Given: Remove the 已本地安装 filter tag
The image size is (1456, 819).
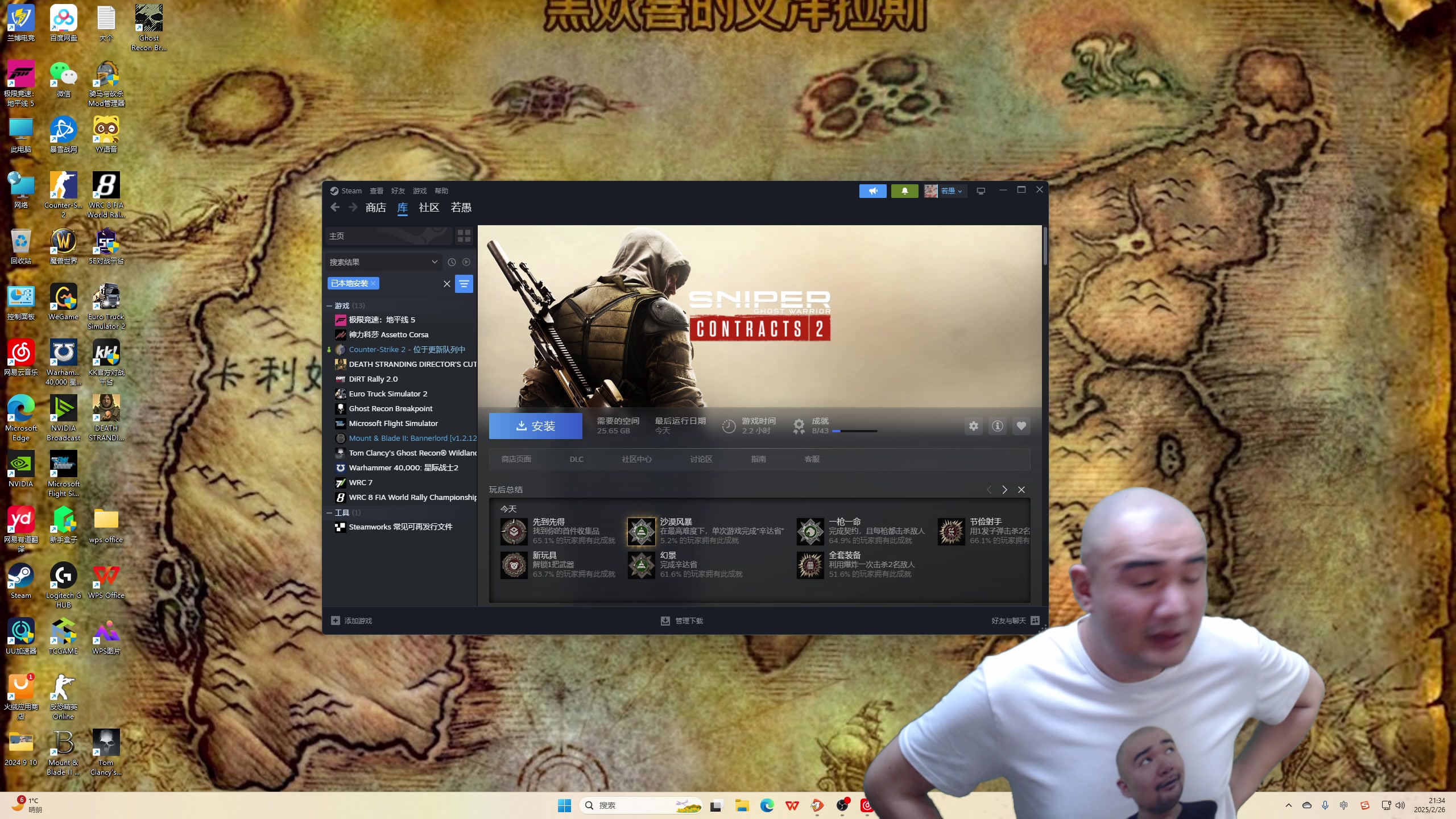Looking at the screenshot, I should [x=373, y=284].
